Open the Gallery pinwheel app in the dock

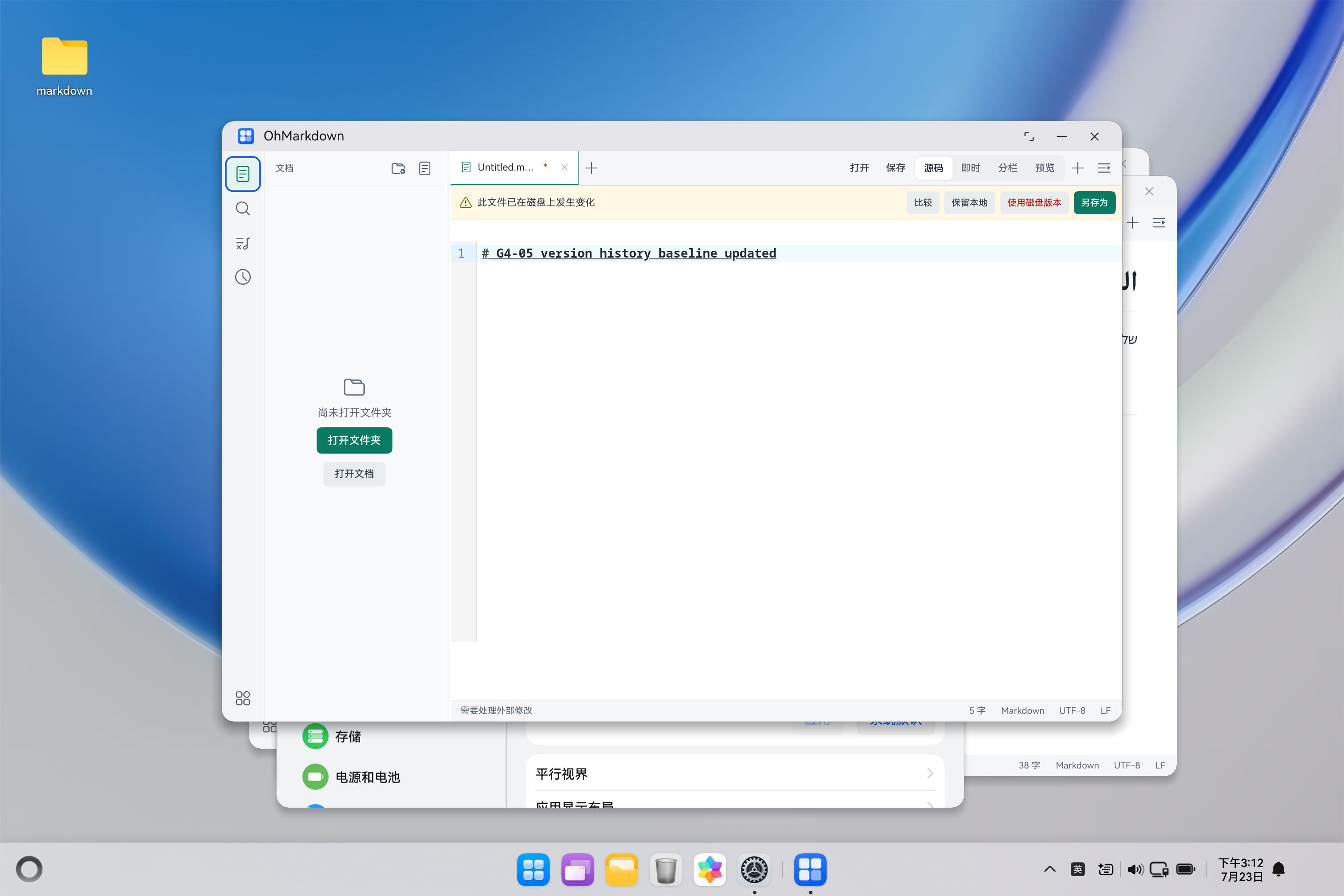coord(710,870)
